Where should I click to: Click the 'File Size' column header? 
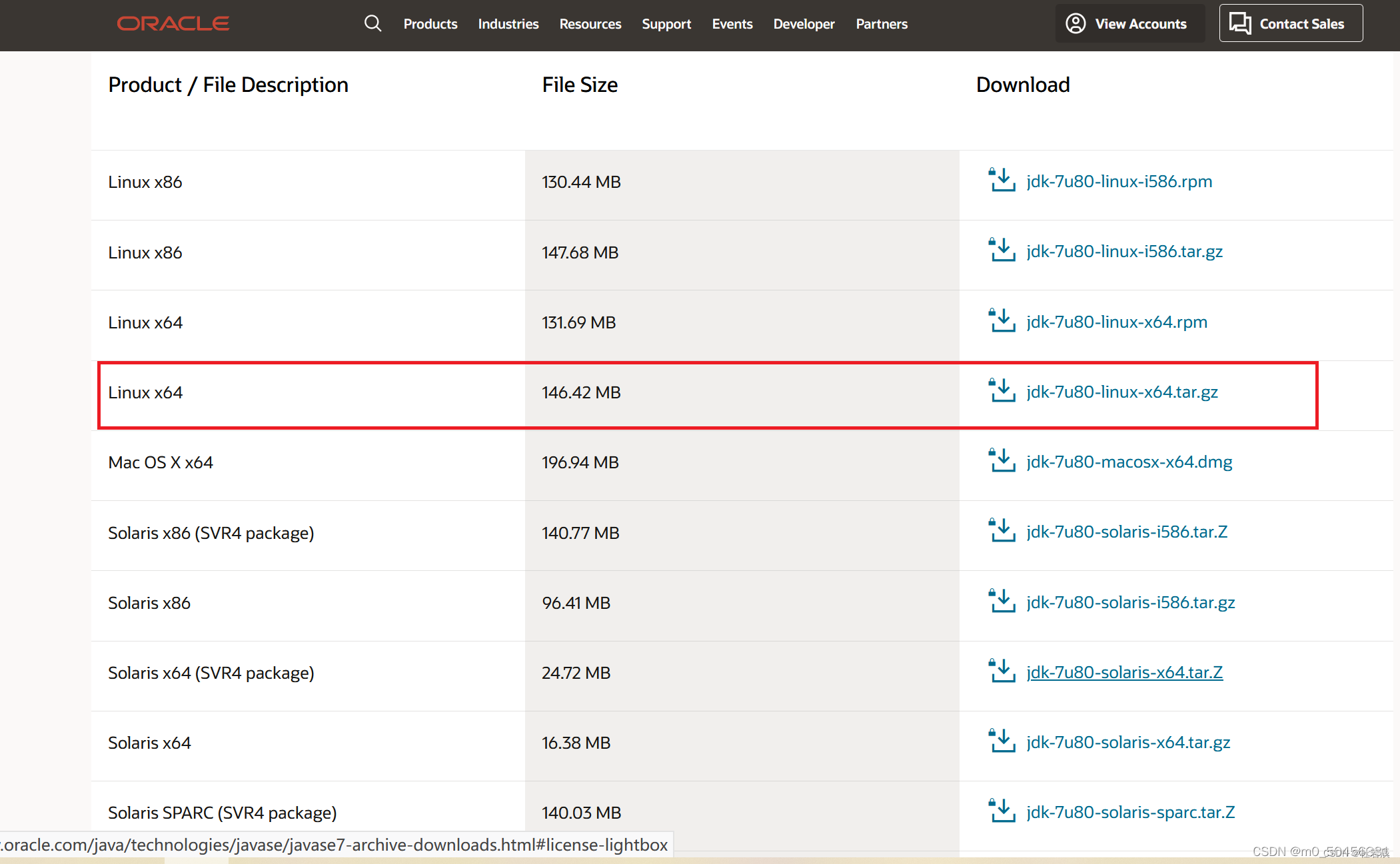(580, 85)
